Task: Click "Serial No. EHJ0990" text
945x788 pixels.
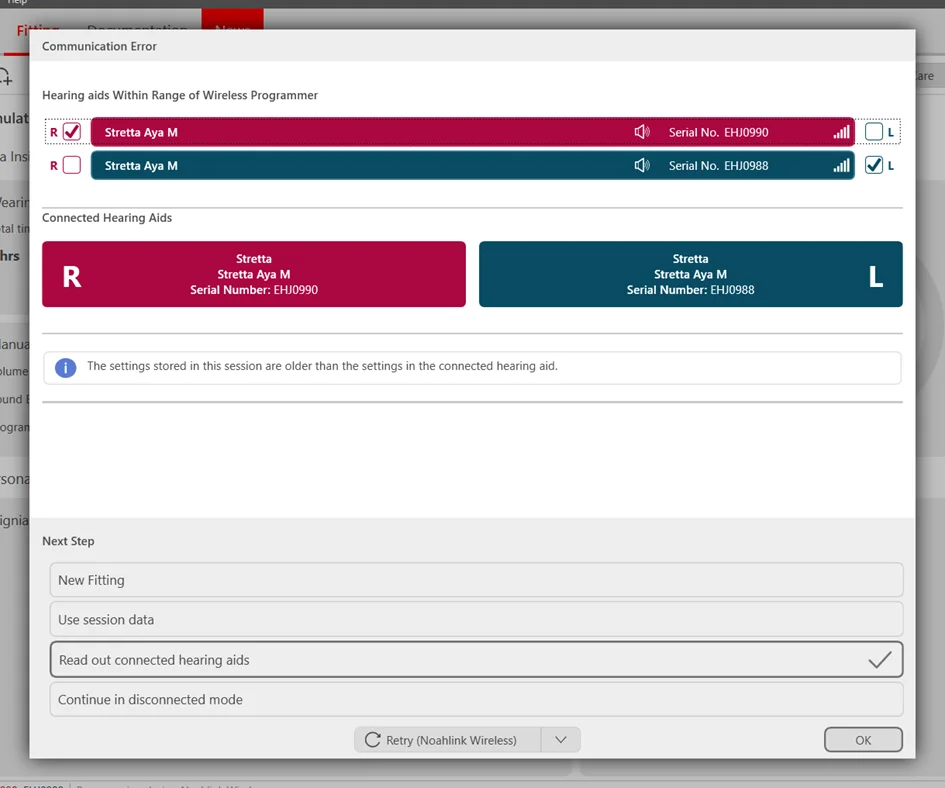Action: click(718, 133)
